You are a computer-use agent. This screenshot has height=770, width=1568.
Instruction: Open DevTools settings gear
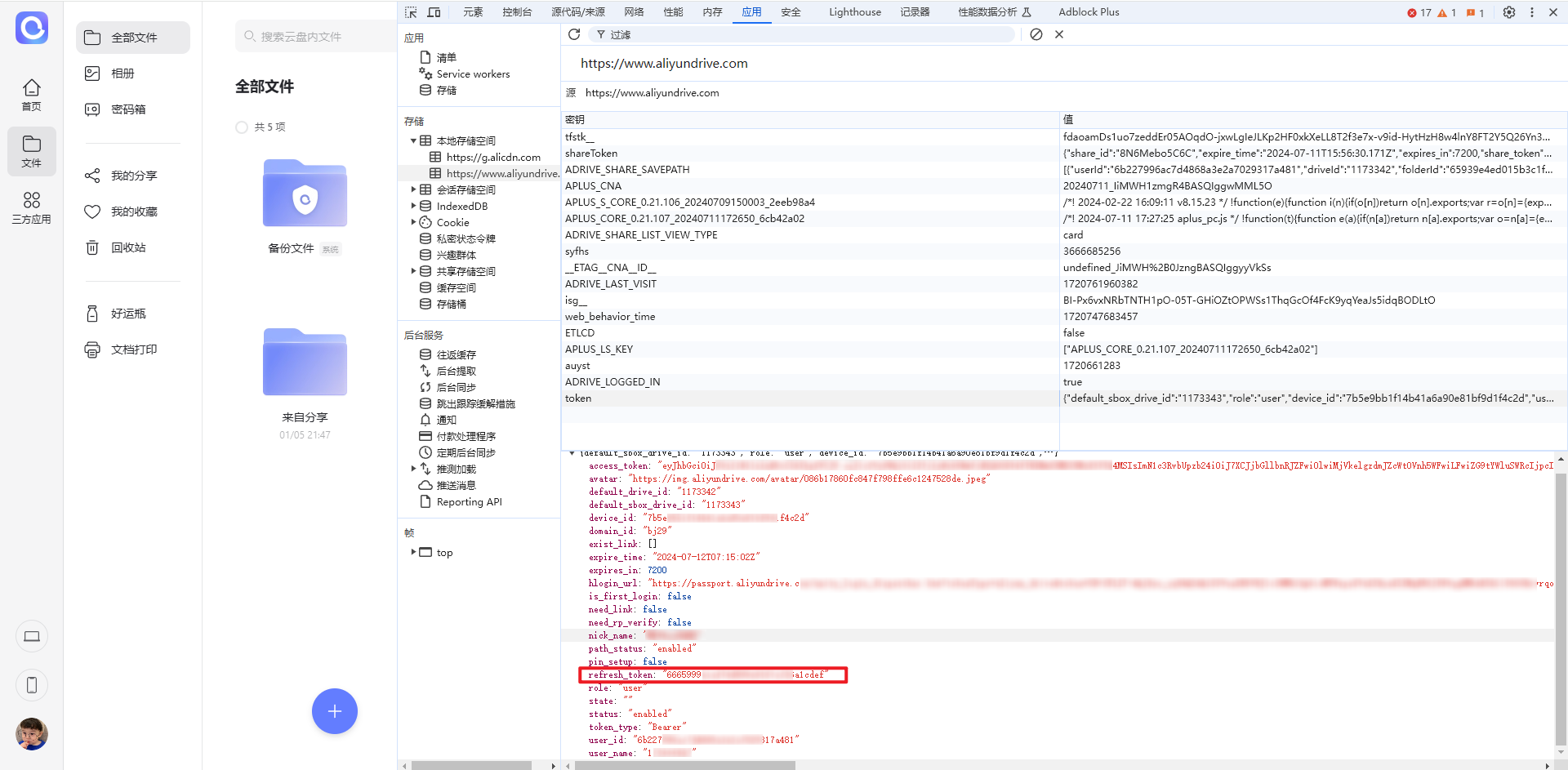[x=1509, y=12]
